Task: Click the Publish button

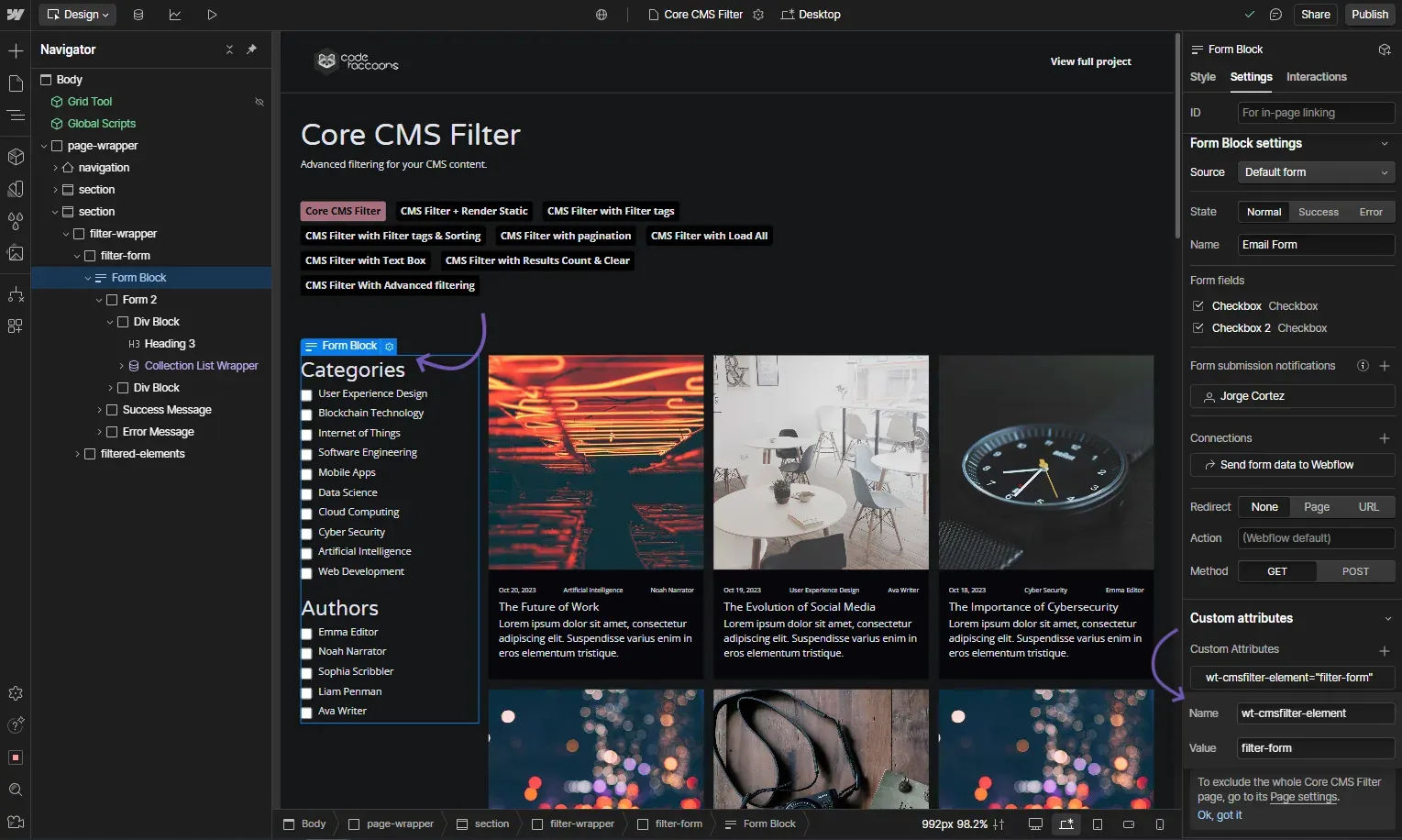Action: coord(1370,15)
